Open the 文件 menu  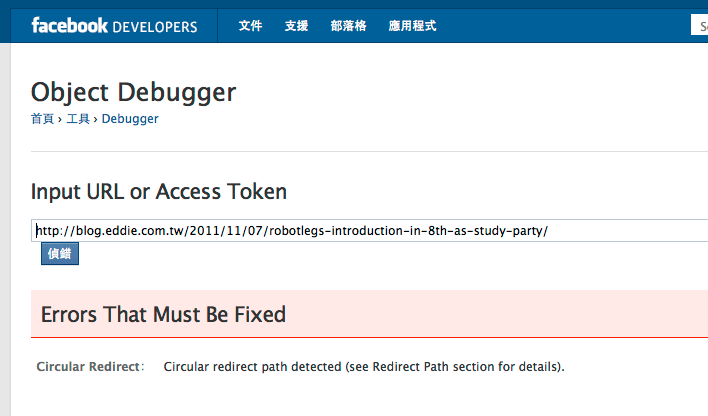tap(250, 26)
